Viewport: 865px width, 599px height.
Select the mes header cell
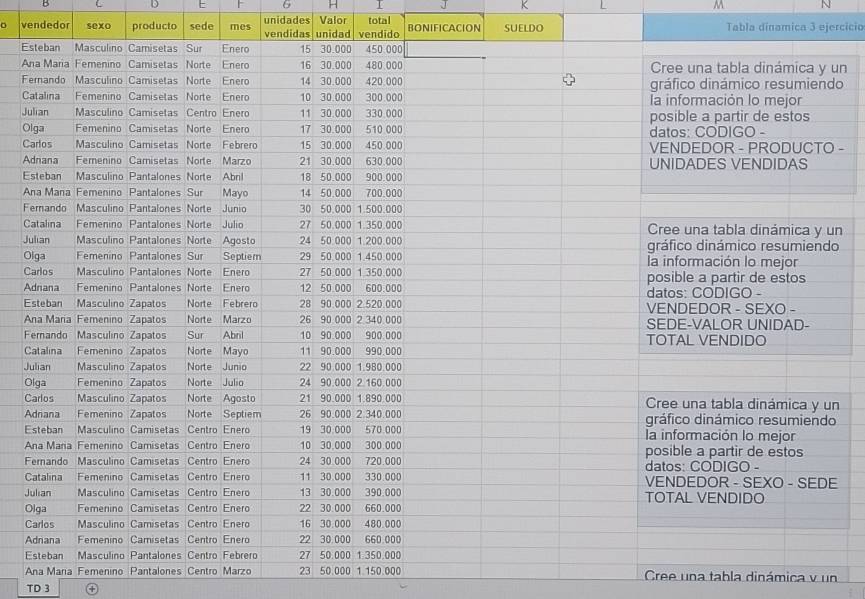tap(239, 27)
